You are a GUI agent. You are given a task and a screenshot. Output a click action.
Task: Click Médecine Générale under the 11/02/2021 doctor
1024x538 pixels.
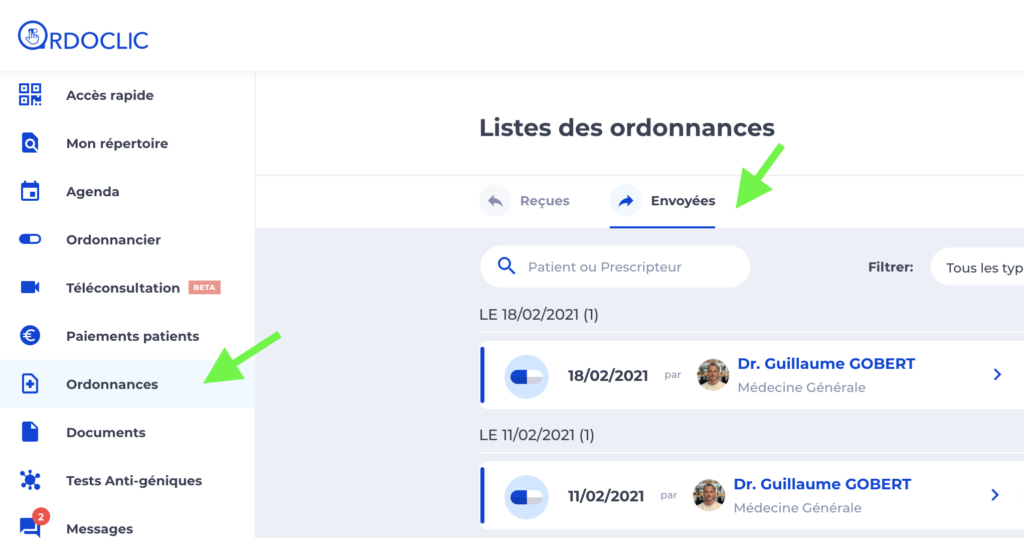click(x=797, y=507)
